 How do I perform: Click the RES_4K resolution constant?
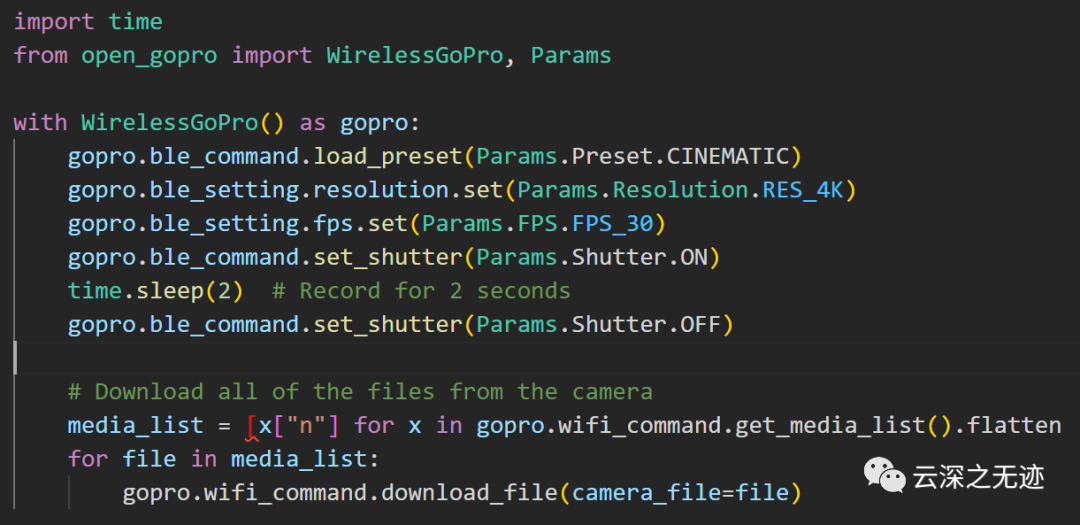point(803,190)
